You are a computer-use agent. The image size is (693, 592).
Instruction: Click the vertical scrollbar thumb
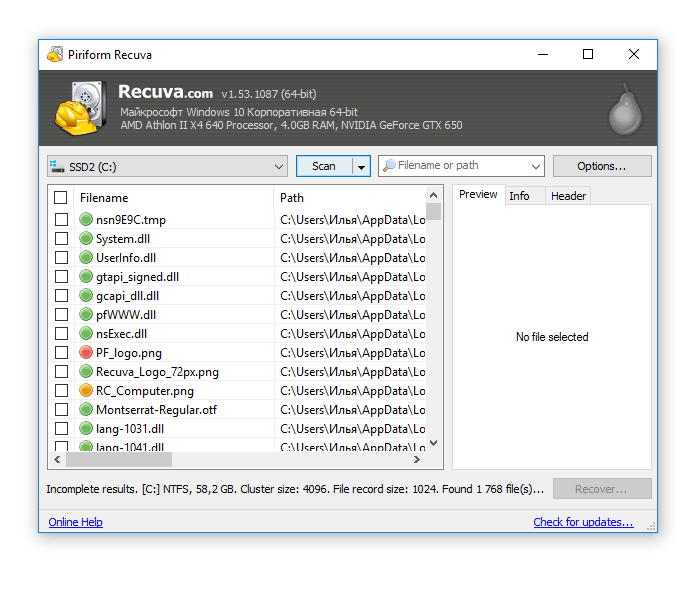click(x=434, y=211)
